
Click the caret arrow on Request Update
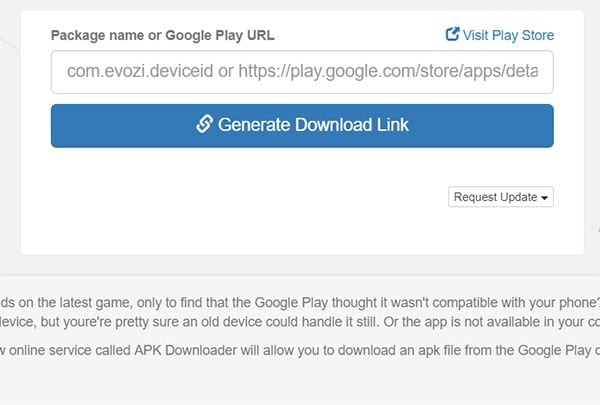[x=544, y=198]
